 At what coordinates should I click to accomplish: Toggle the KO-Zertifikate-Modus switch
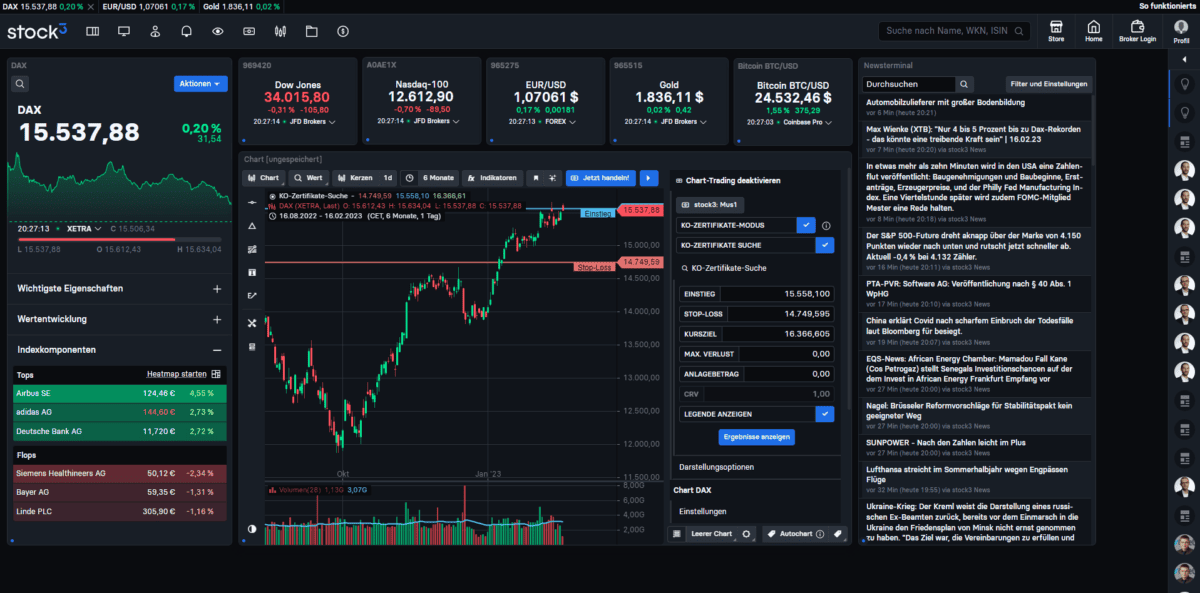806,225
